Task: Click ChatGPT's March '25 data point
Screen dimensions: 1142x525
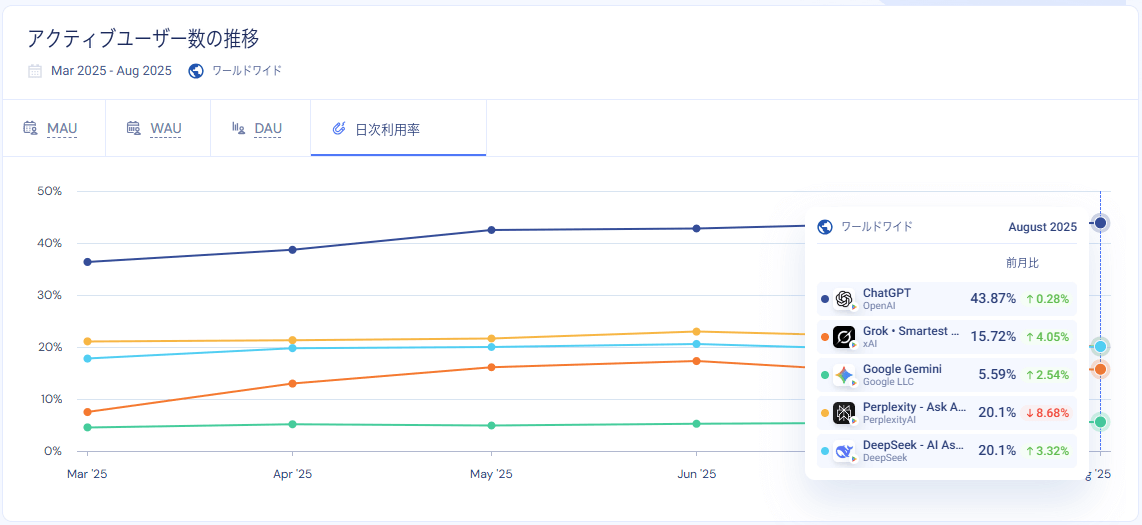Action: tap(87, 261)
